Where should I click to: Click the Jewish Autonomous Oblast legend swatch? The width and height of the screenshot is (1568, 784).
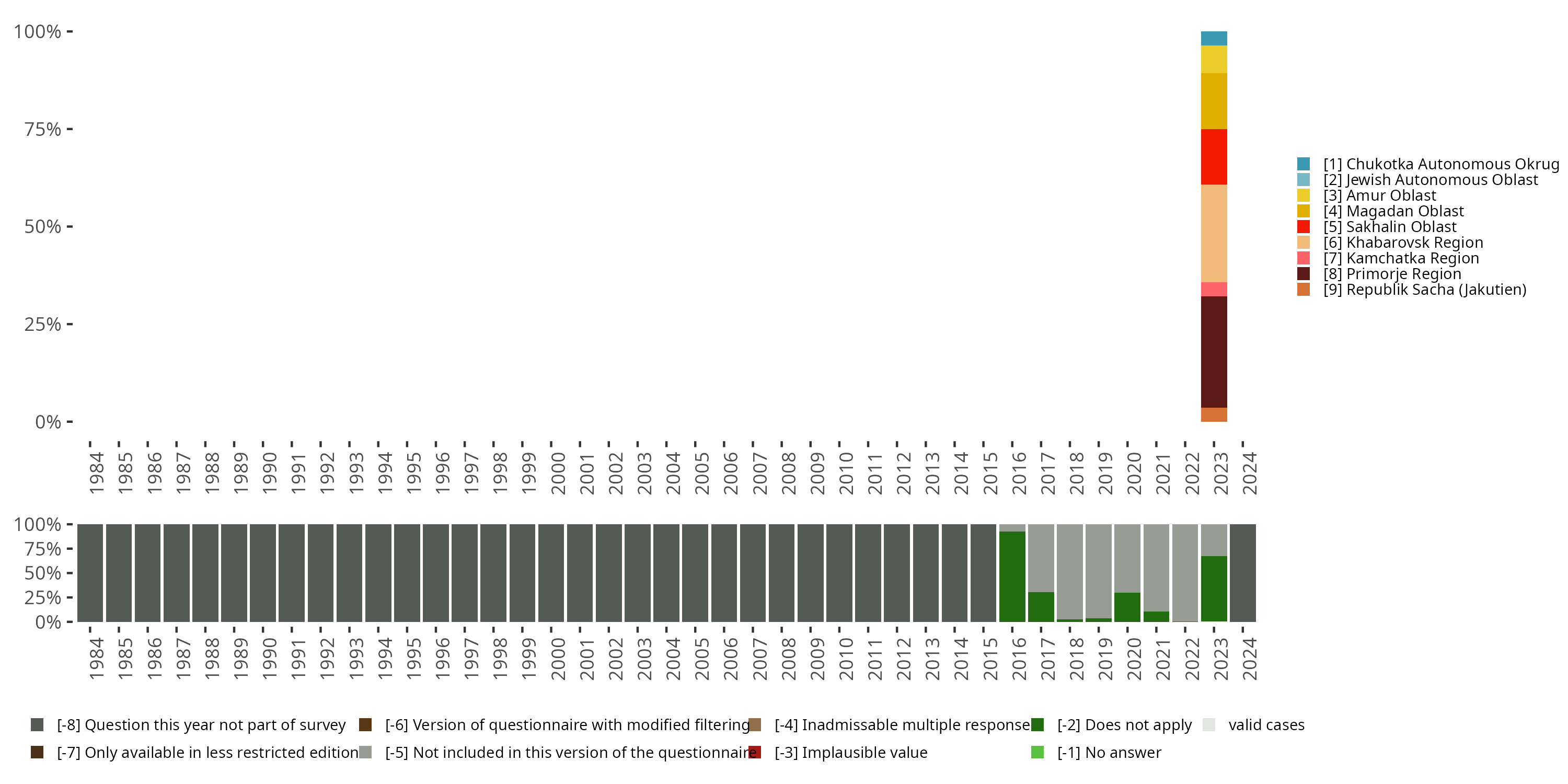(x=1303, y=180)
